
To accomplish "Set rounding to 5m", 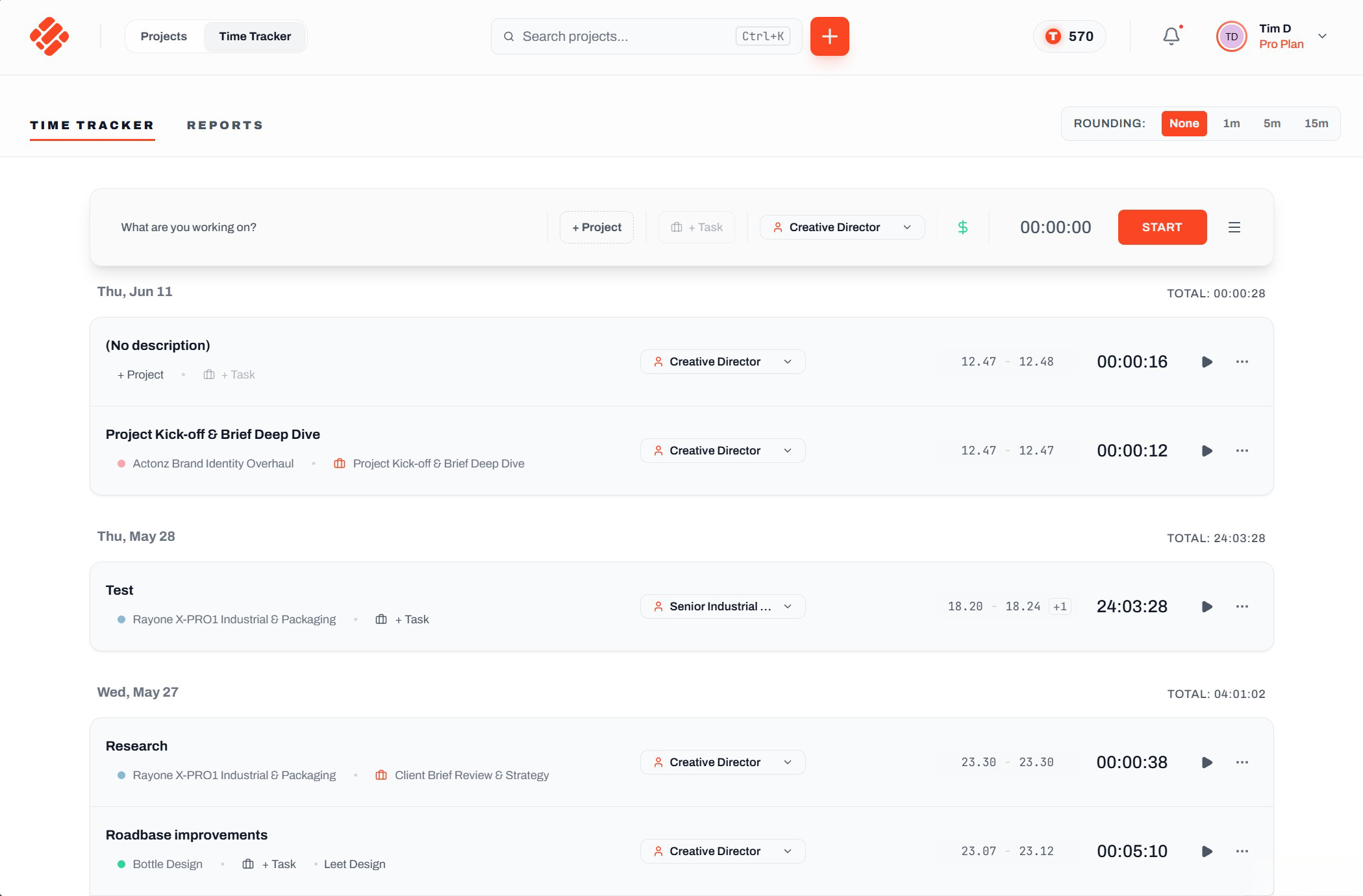I will [1271, 123].
